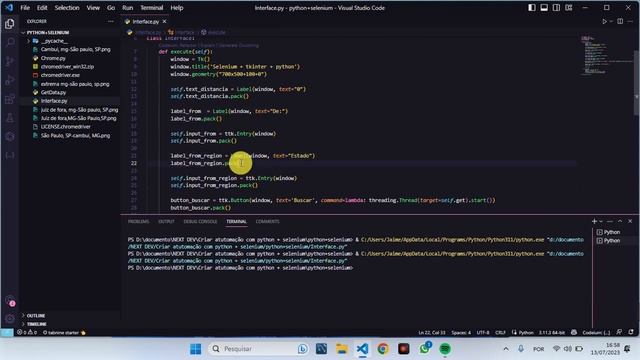
Task: Click the code minimap
Action: [x=606, y=56]
